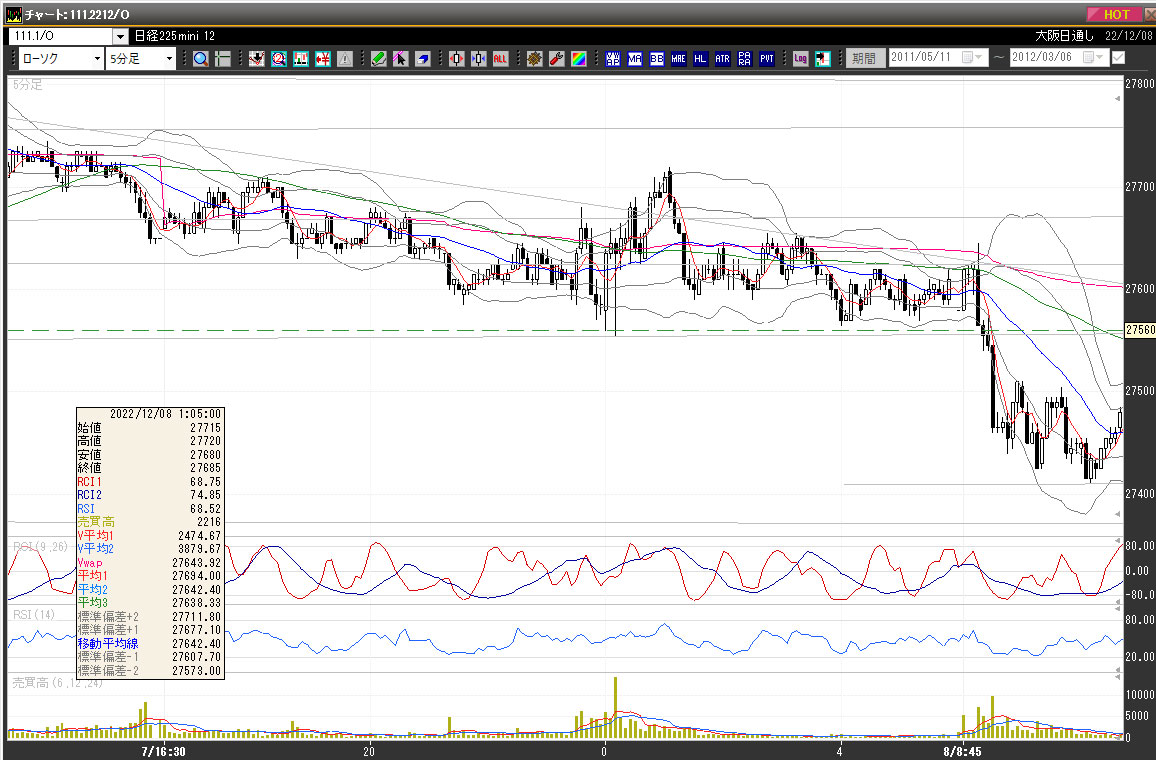
Task: Toggle the PVT pivot indicator
Action: [x=767, y=58]
